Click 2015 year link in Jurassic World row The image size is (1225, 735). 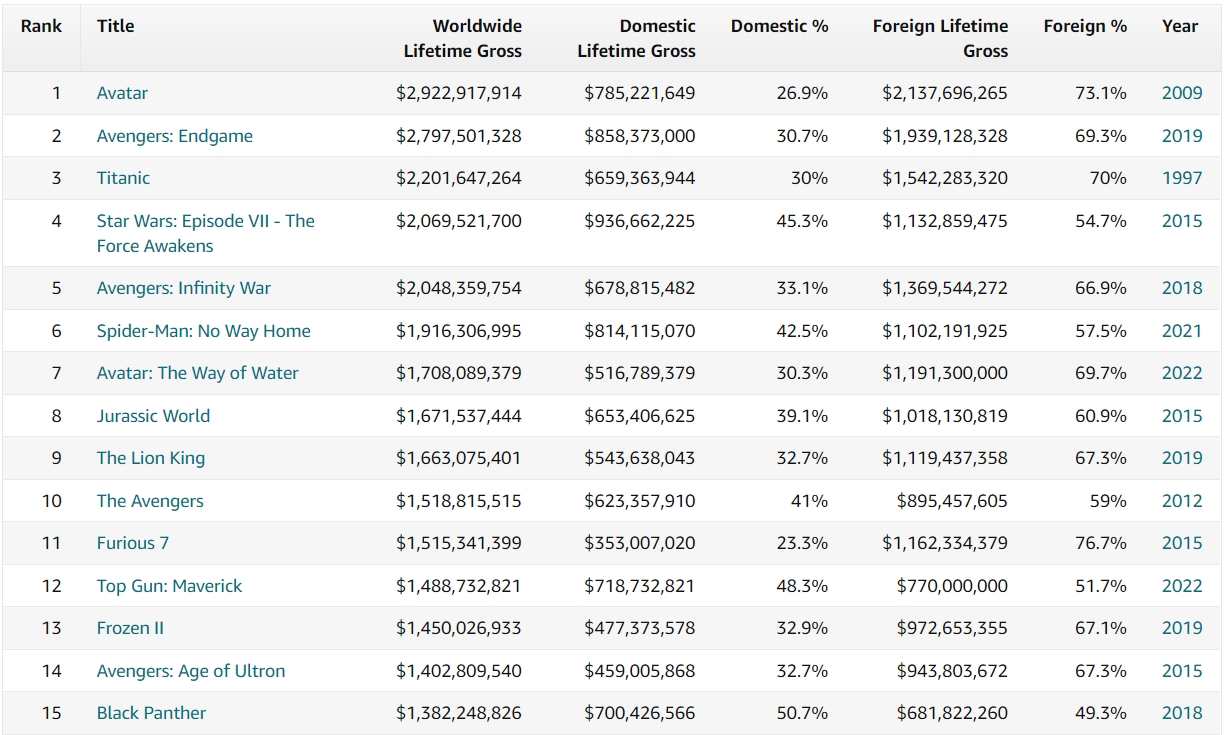(1182, 416)
